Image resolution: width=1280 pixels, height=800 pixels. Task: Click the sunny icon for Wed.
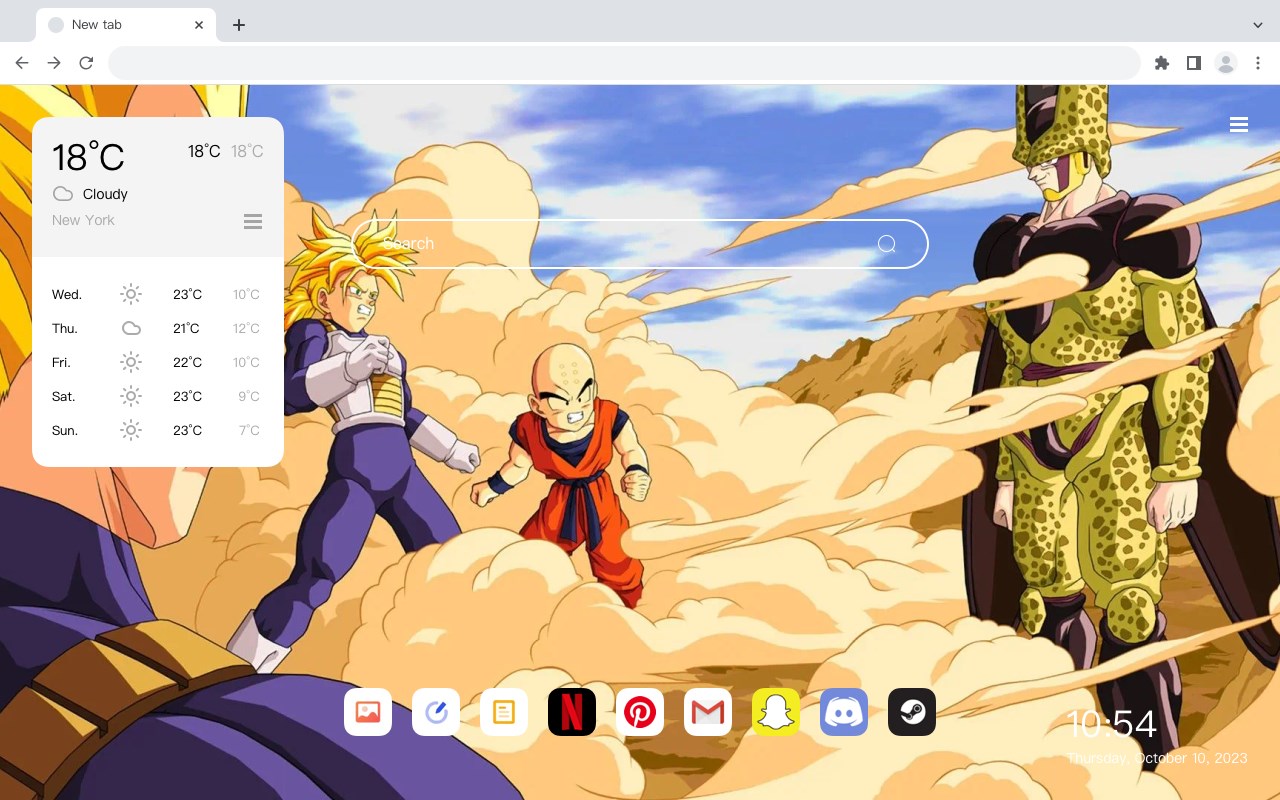(131, 294)
